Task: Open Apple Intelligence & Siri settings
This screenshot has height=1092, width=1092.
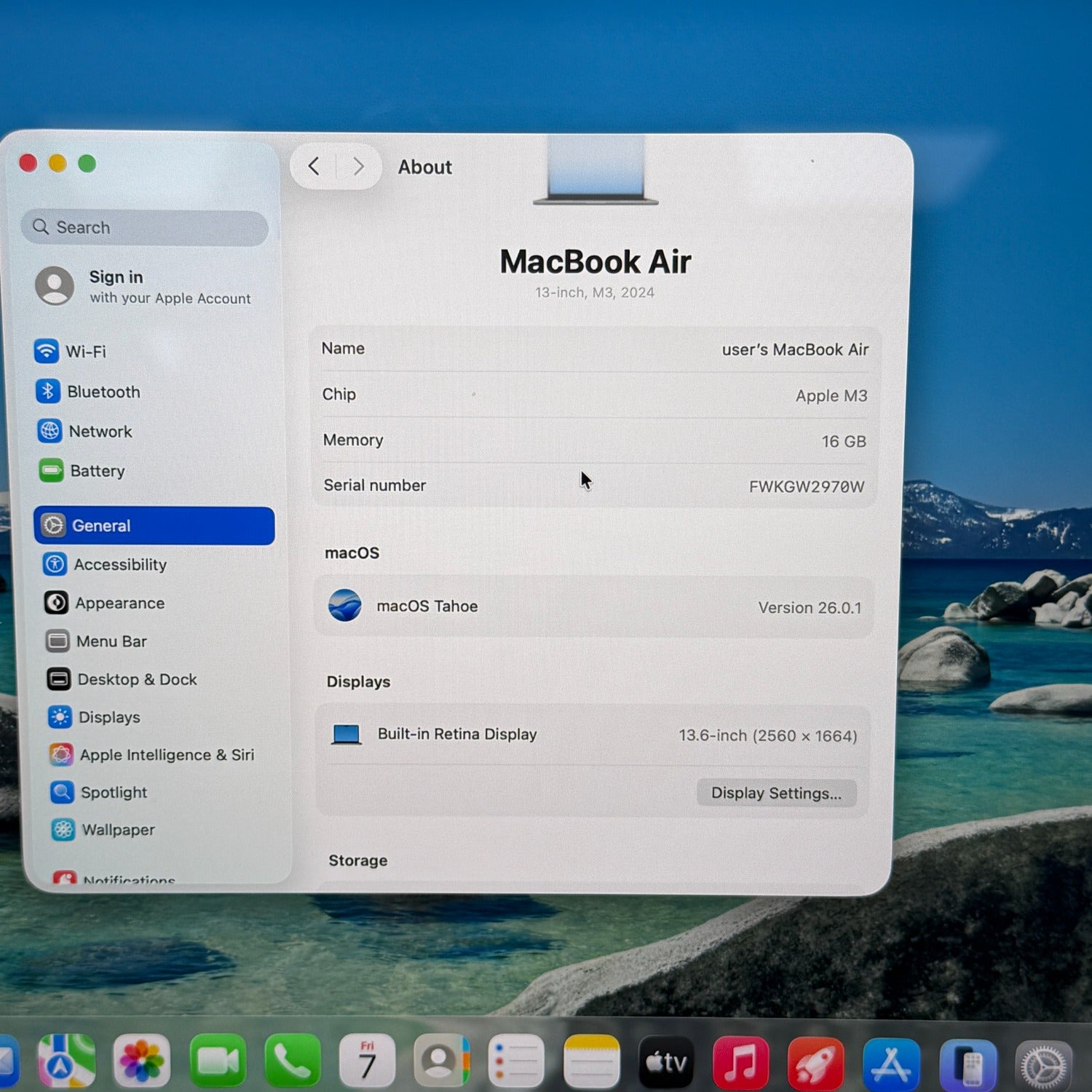Action: click(166, 755)
